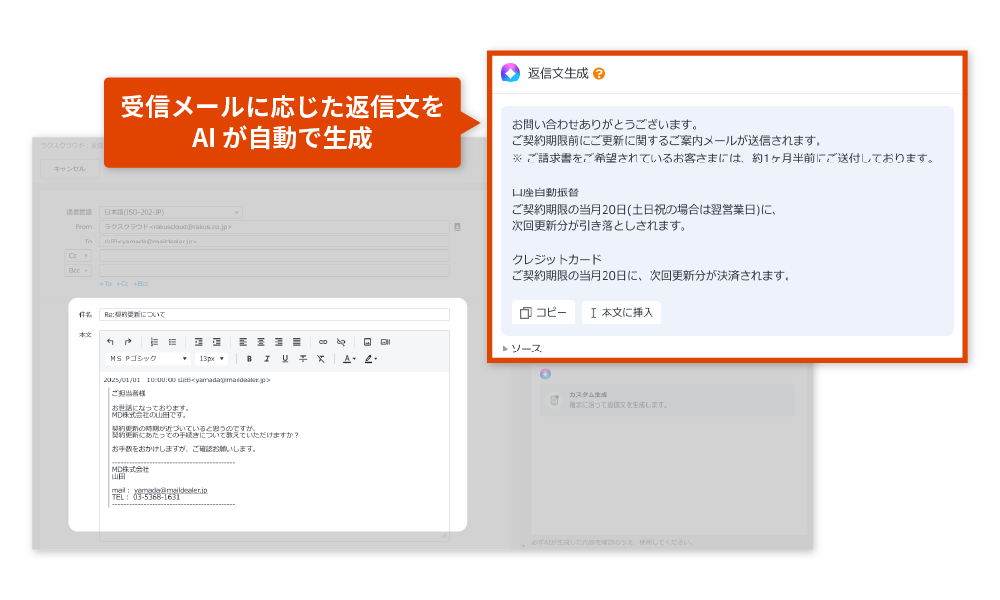
Task: Select the Redo icon in the editor toolbar
Action: (x=128, y=343)
